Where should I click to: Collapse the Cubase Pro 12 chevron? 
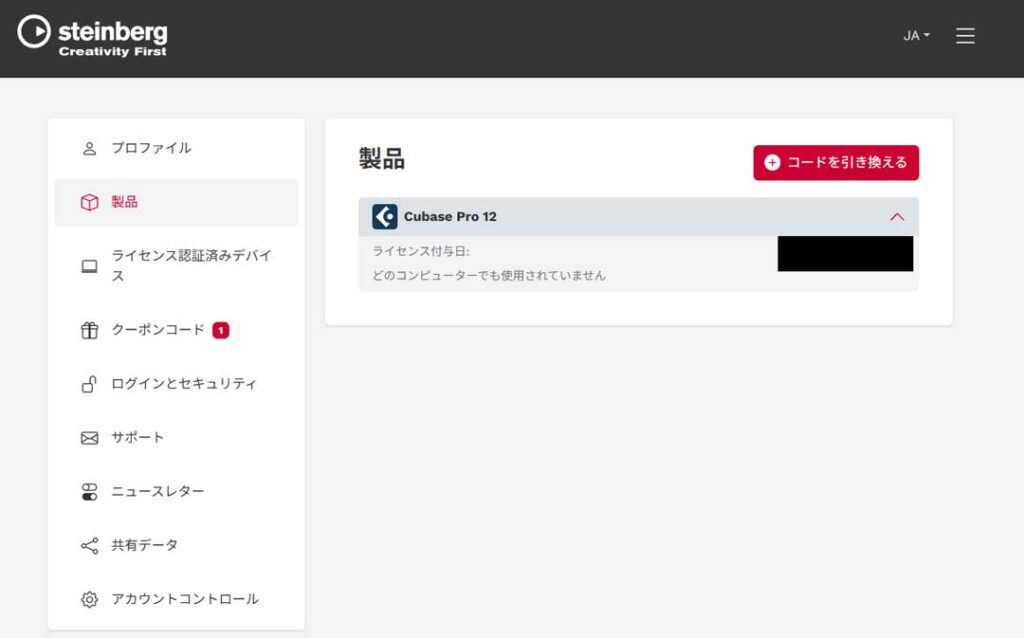click(x=897, y=217)
